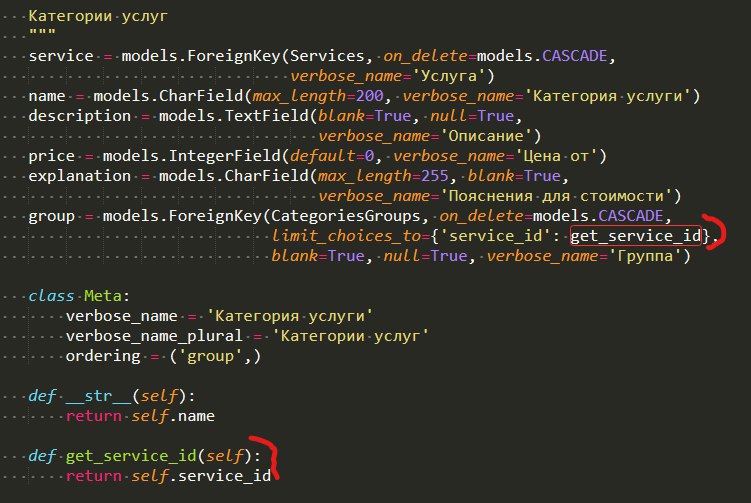The image size is (751, 503).
Task: Click 'max_length=255' argument
Action: pos(383,176)
